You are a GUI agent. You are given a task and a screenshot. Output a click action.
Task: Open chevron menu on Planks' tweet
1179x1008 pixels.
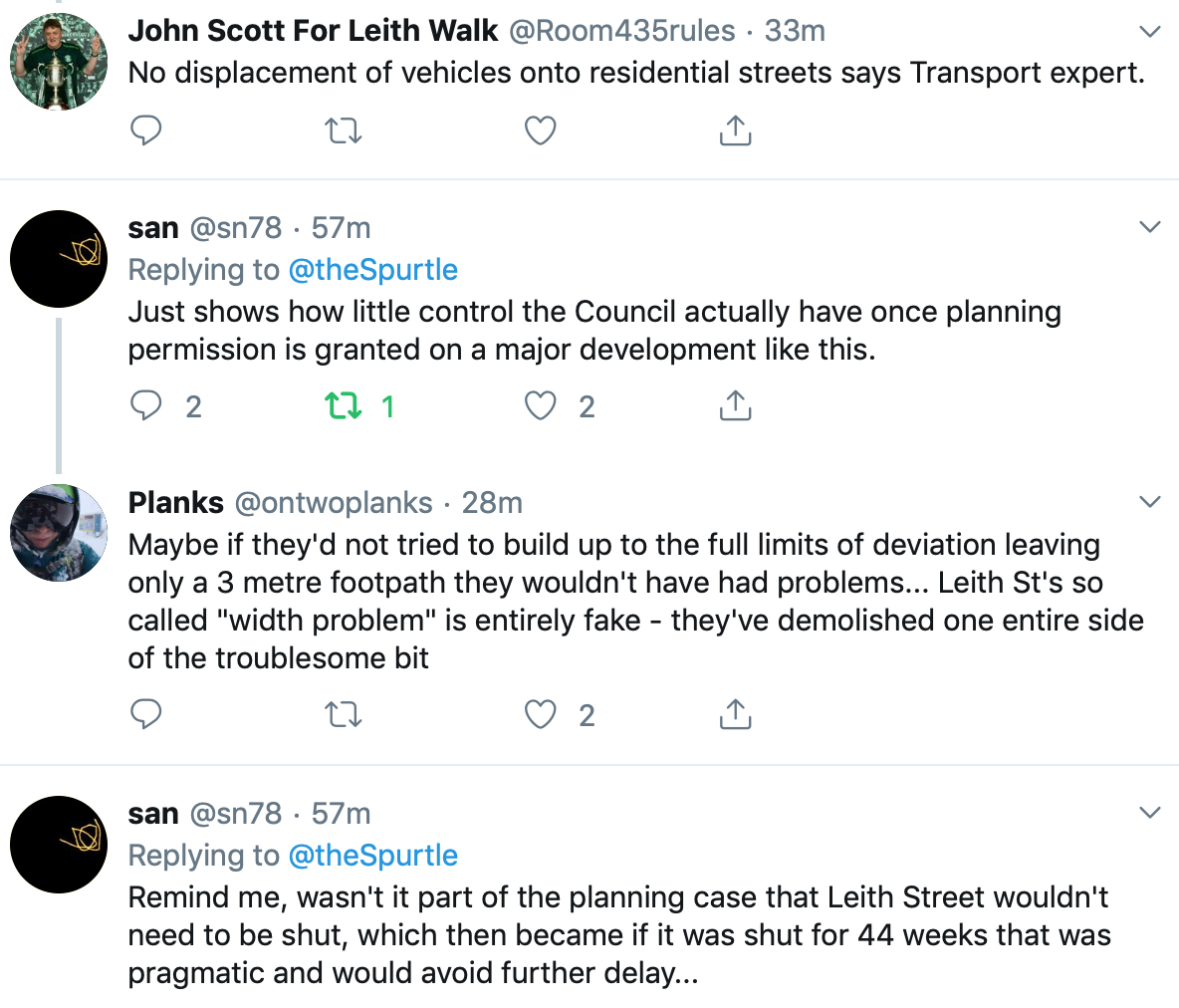1150,502
